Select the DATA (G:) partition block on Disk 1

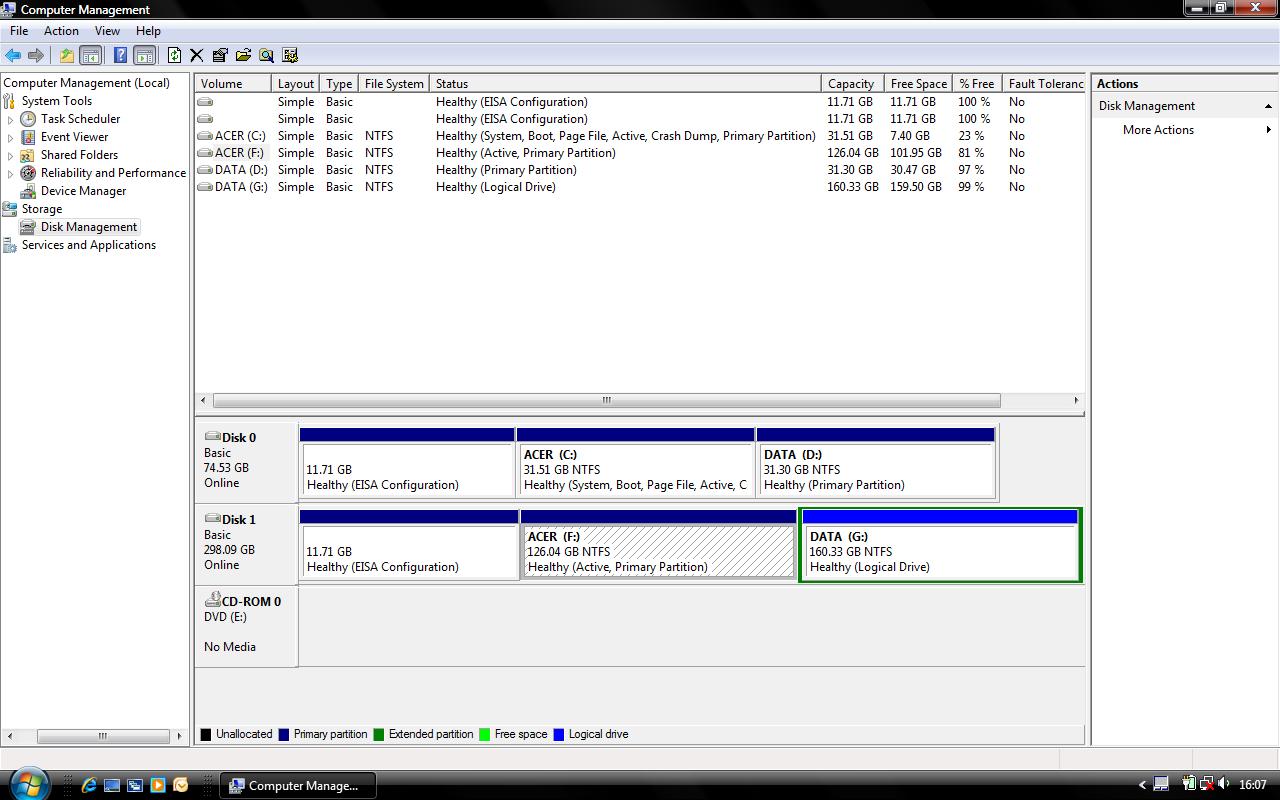[x=940, y=551]
